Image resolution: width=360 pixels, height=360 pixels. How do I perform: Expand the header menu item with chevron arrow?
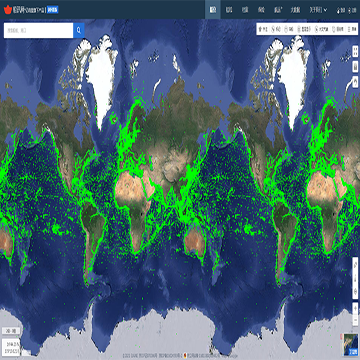click(318, 10)
